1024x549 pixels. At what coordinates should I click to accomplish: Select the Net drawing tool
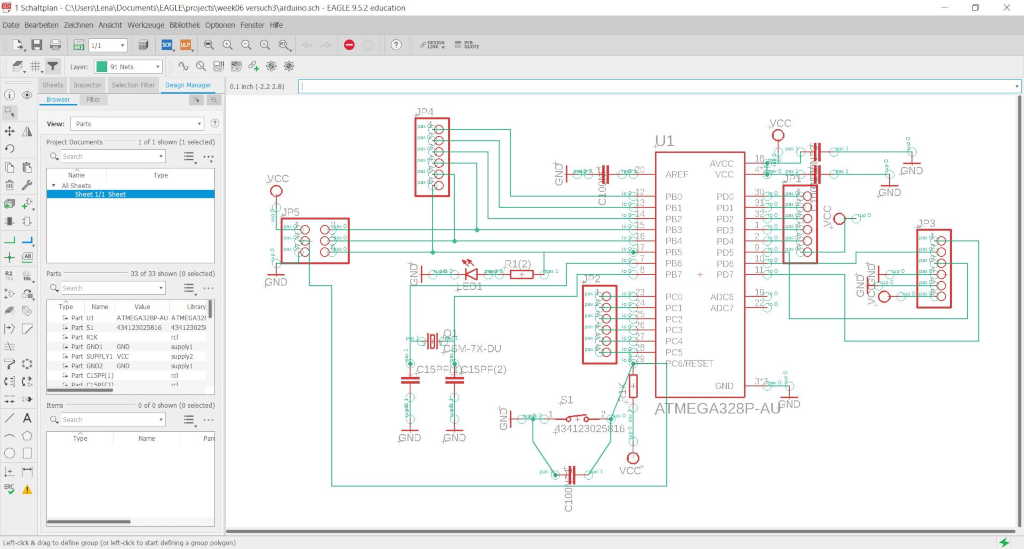(x=10, y=240)
